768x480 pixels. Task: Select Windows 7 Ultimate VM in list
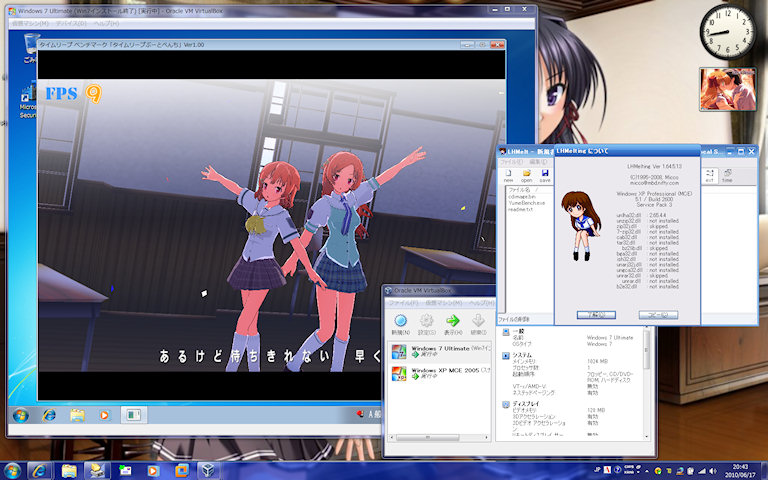[439, 351]
